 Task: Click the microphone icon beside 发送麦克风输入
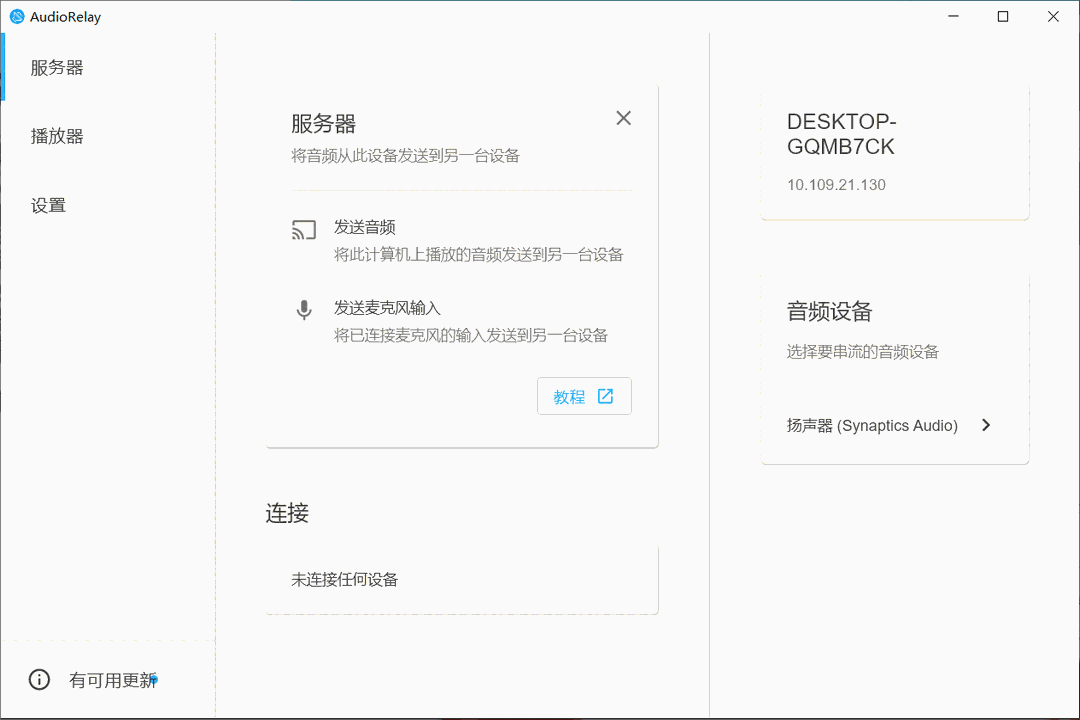(303, 310)
